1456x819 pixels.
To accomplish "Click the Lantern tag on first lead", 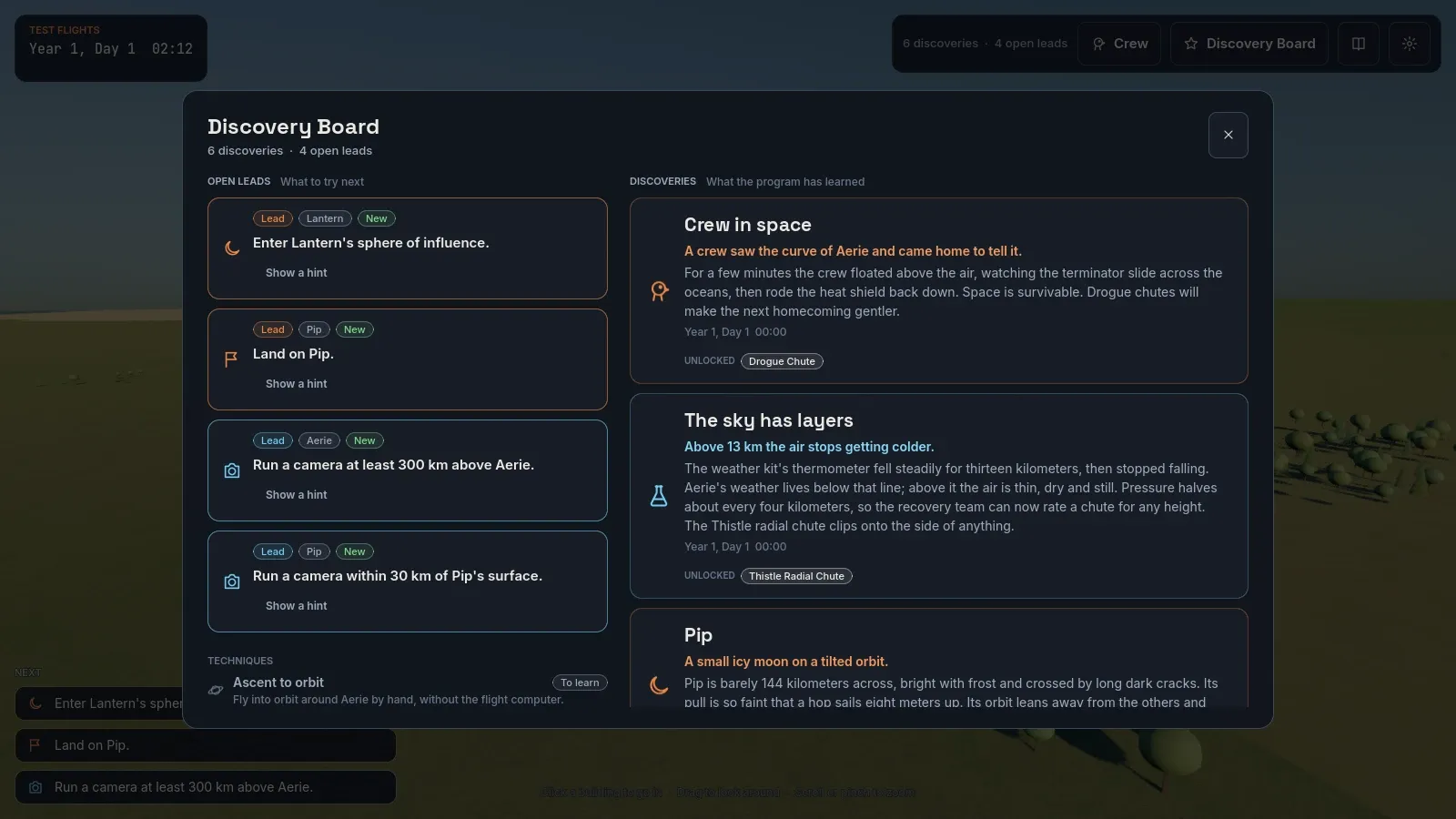I will (325, 218).
